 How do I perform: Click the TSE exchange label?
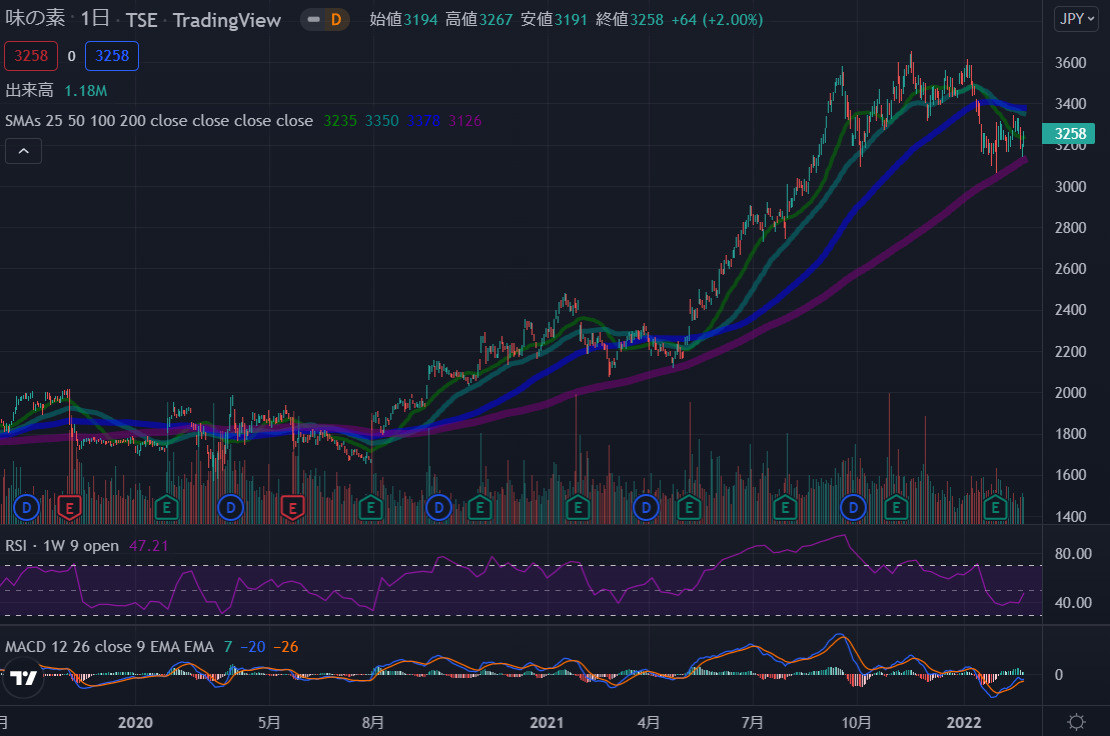(142, 20)
